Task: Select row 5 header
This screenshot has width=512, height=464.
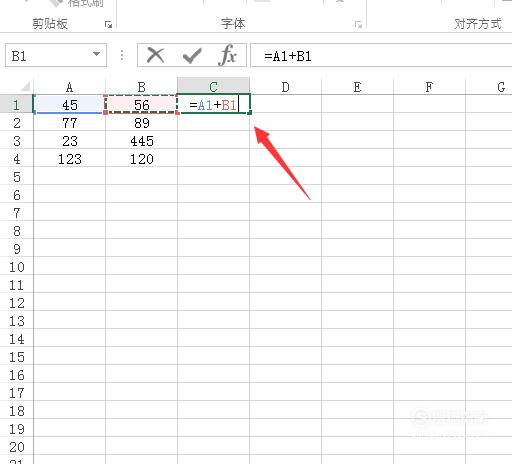Action: click(x=17, y=176)
